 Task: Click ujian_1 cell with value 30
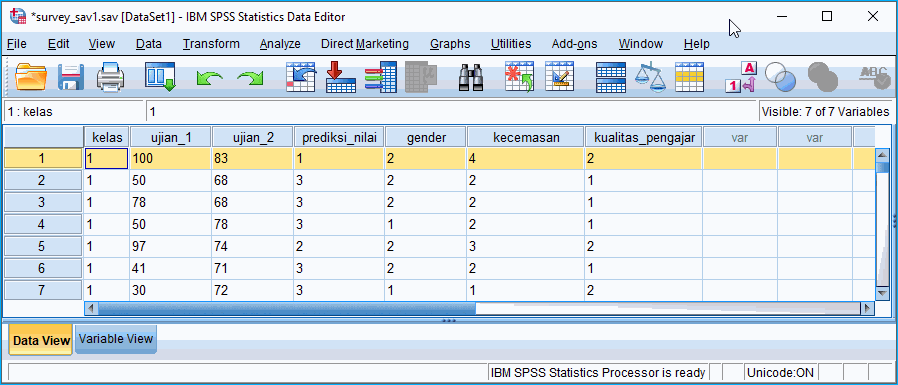tap(171, 290)
